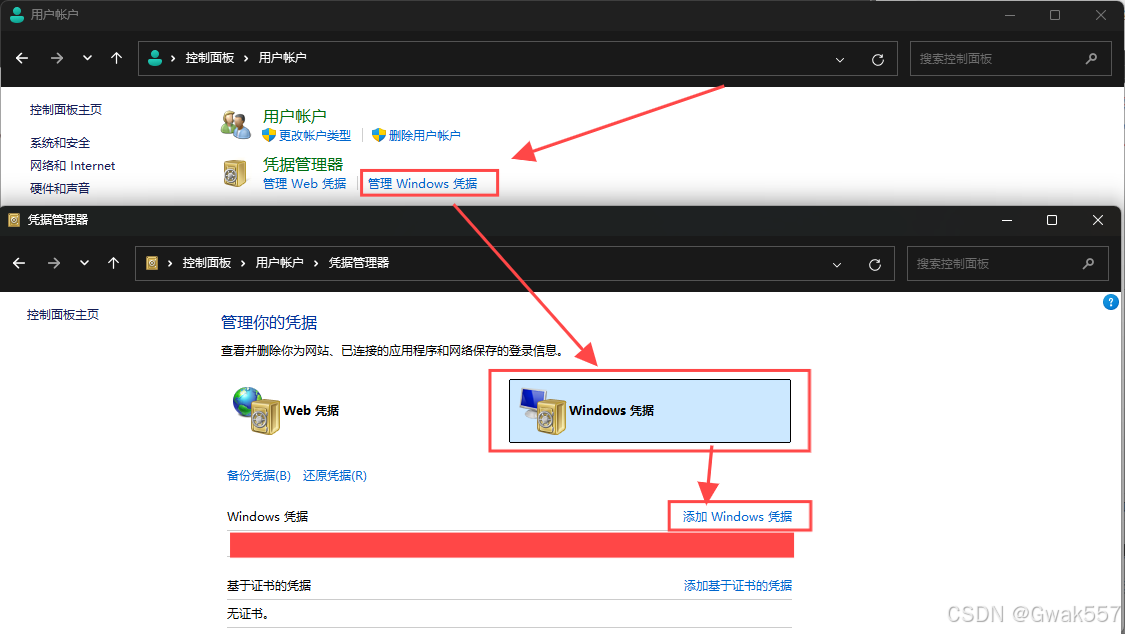
Task: Expand address bar dropdown in Credential Manager window
Action: (x=837, y=265)
